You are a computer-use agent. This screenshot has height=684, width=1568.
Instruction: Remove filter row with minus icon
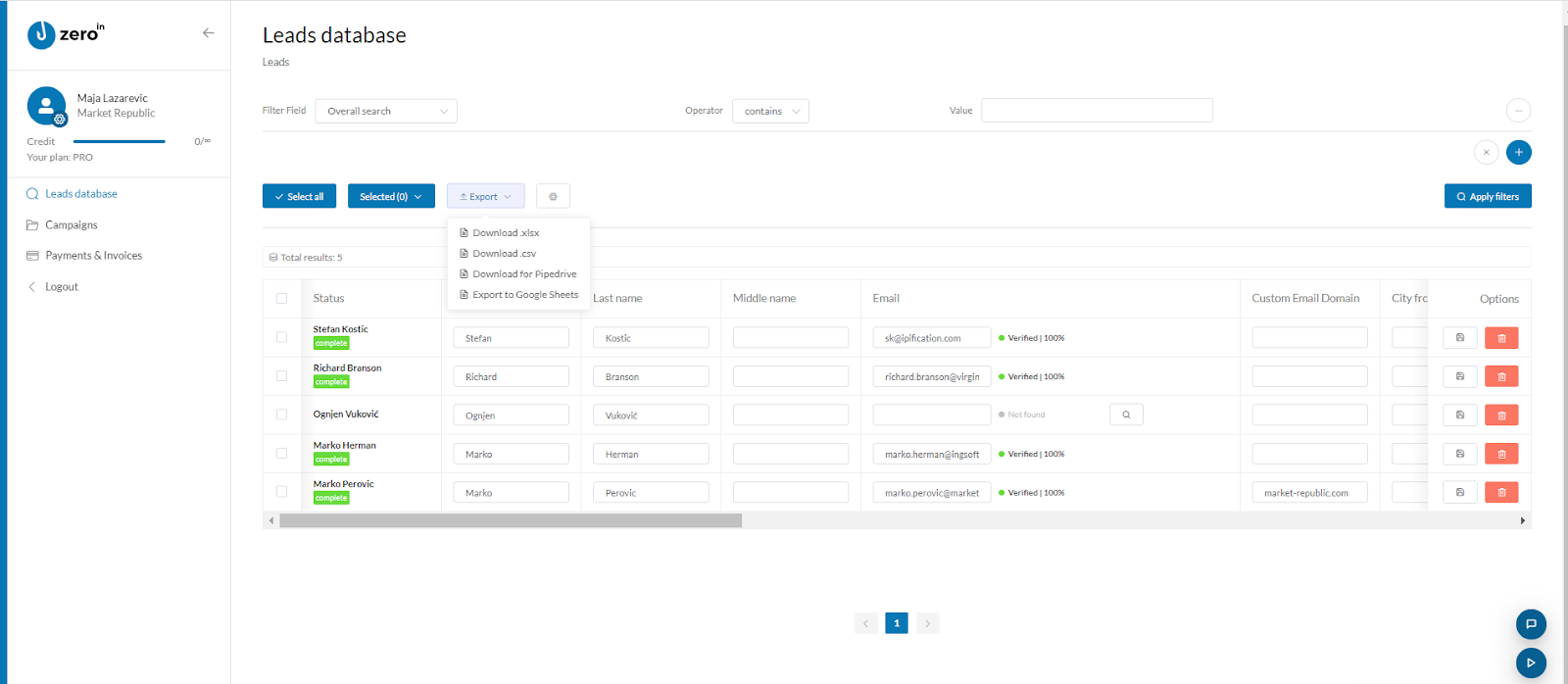1518,111
